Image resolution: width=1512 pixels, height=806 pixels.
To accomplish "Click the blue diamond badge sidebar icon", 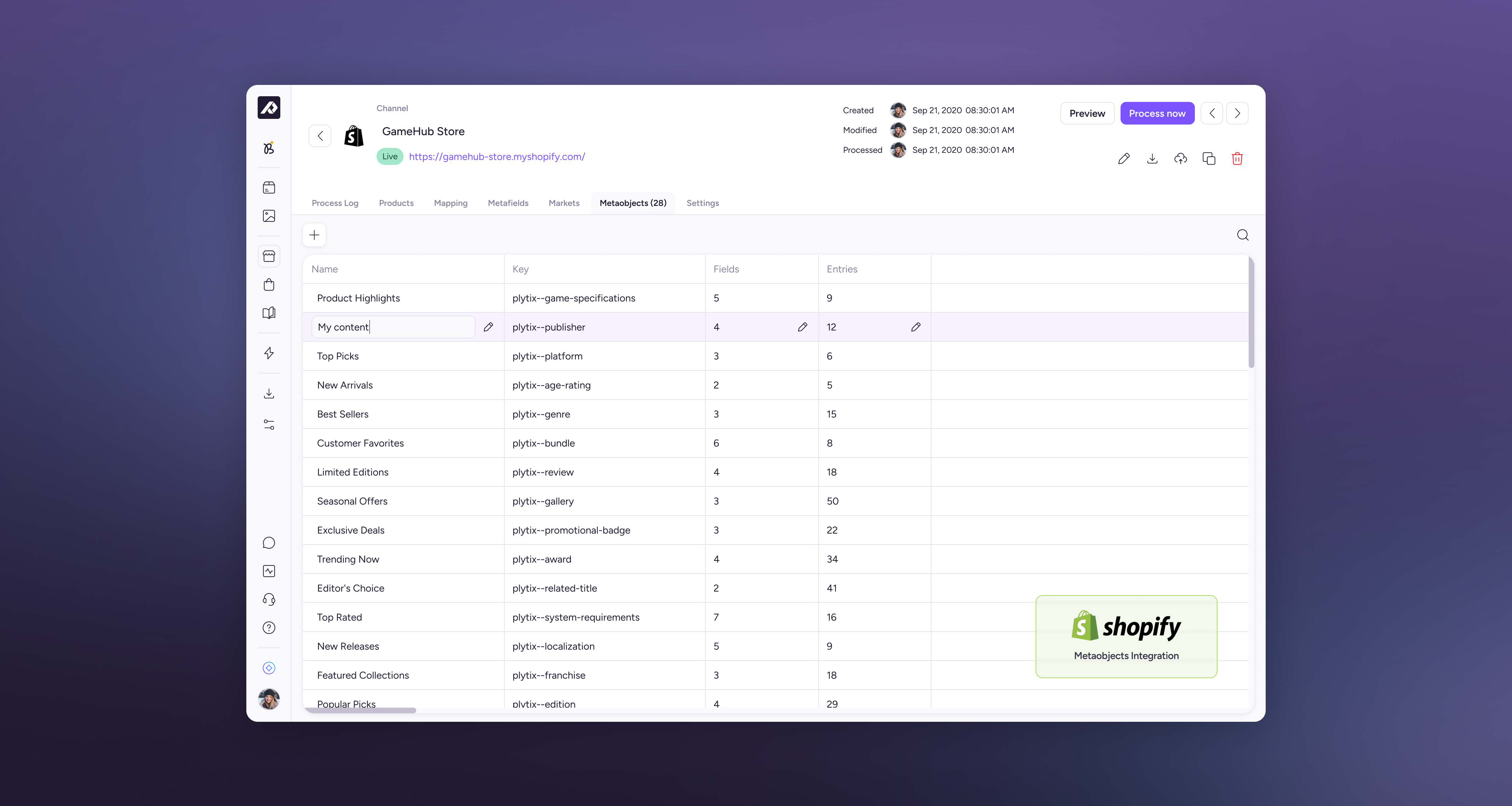I will pyautogui.click(x=269, y=668).
